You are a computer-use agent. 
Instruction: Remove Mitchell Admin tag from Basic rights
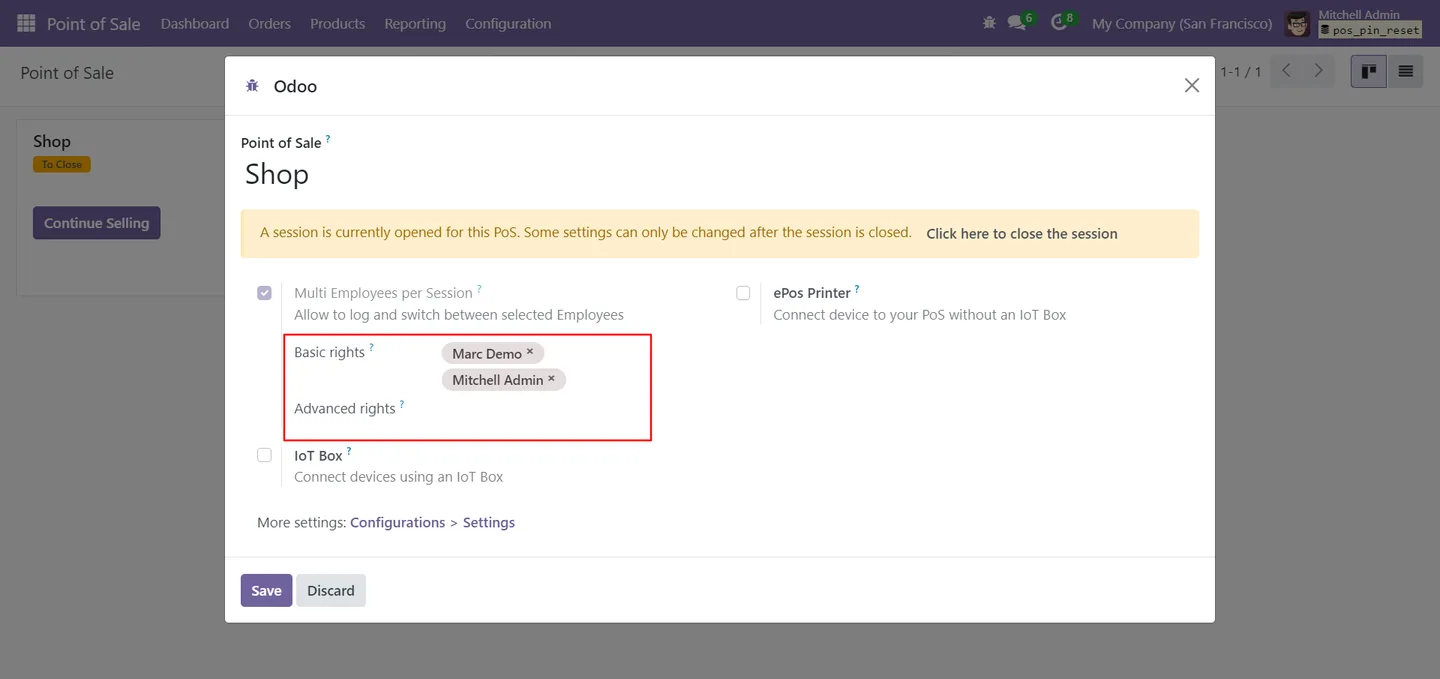tap(551, 379)
